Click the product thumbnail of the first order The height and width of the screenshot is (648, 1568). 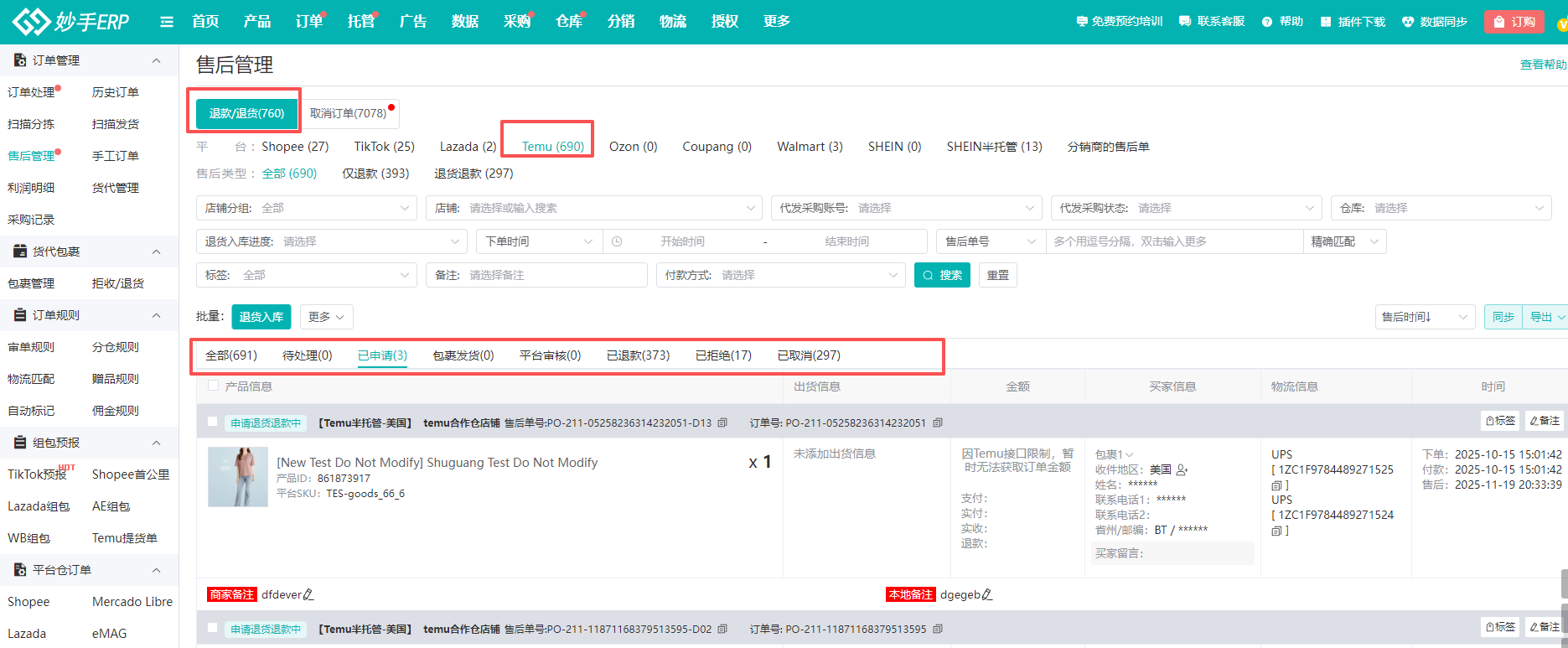click(238, 476)
